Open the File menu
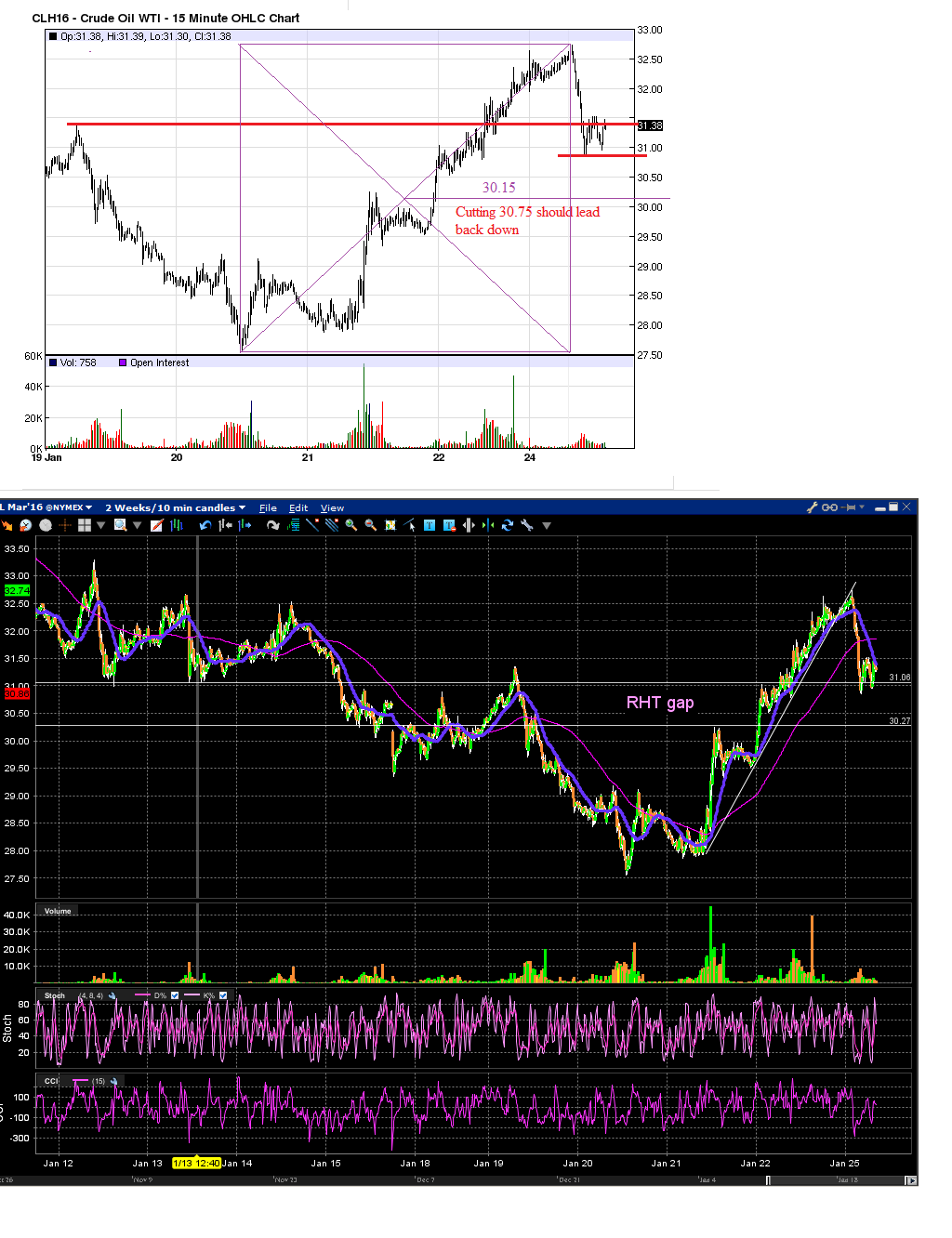952x1238 pixels. 268,507
